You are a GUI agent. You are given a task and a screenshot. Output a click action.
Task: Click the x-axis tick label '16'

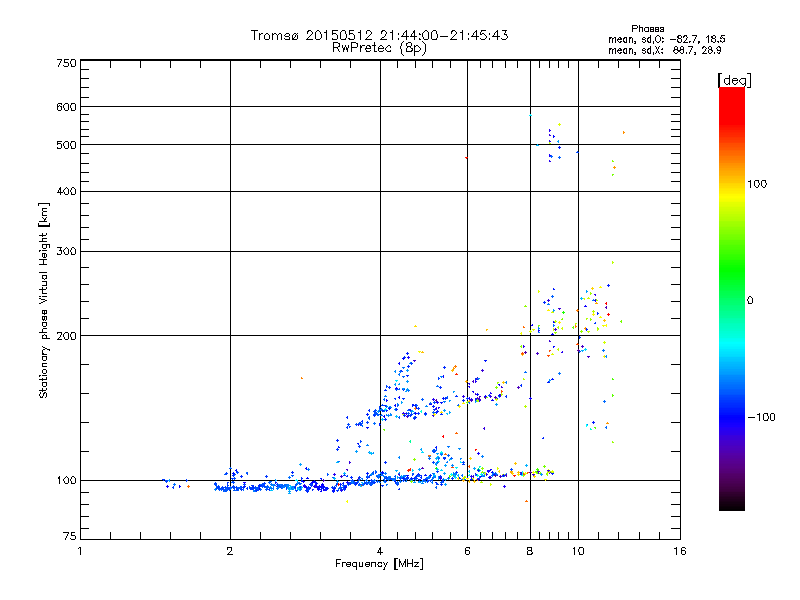pyautogui.click(x=680, y=551)
